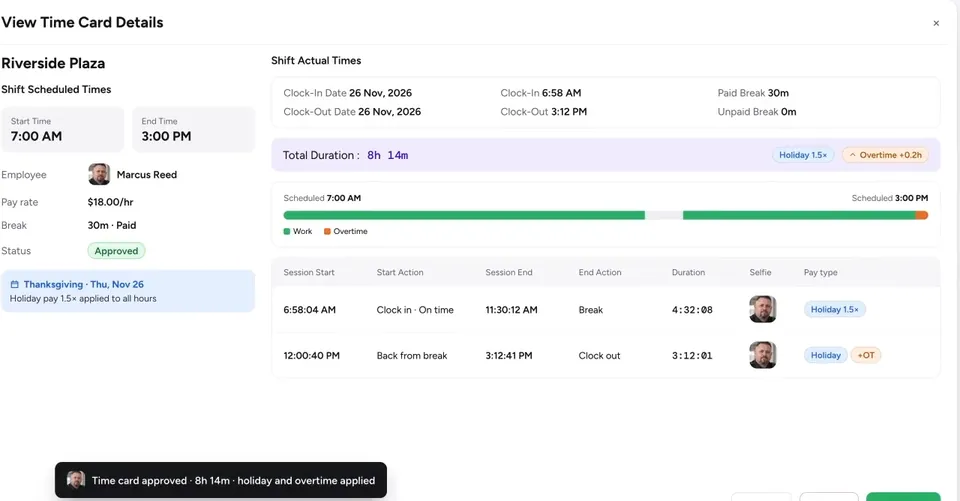The width and height of the screenshot is (960, 501).
Task: Click Total Duration value 8h 14m
Action: coord(388,156)
